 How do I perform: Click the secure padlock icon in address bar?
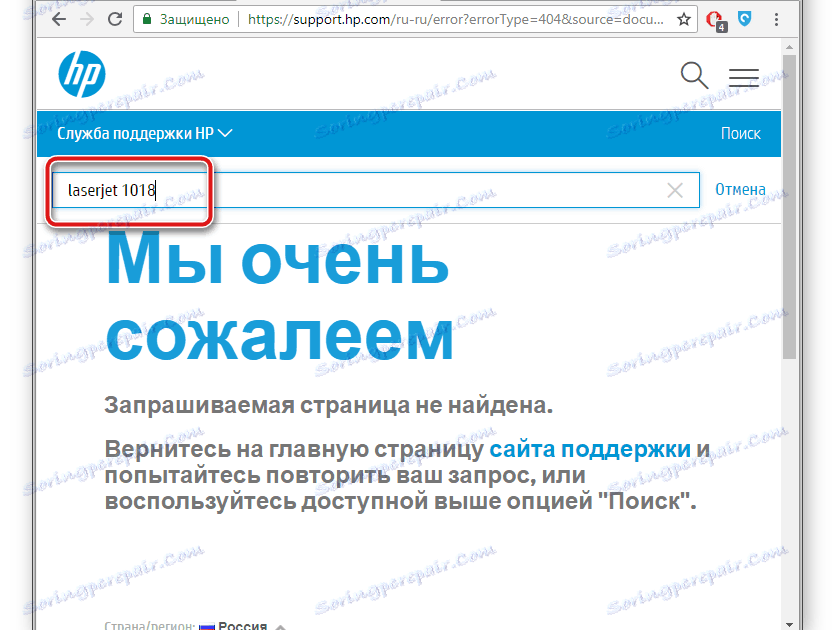pyautogui.click(x=147, y=19)
